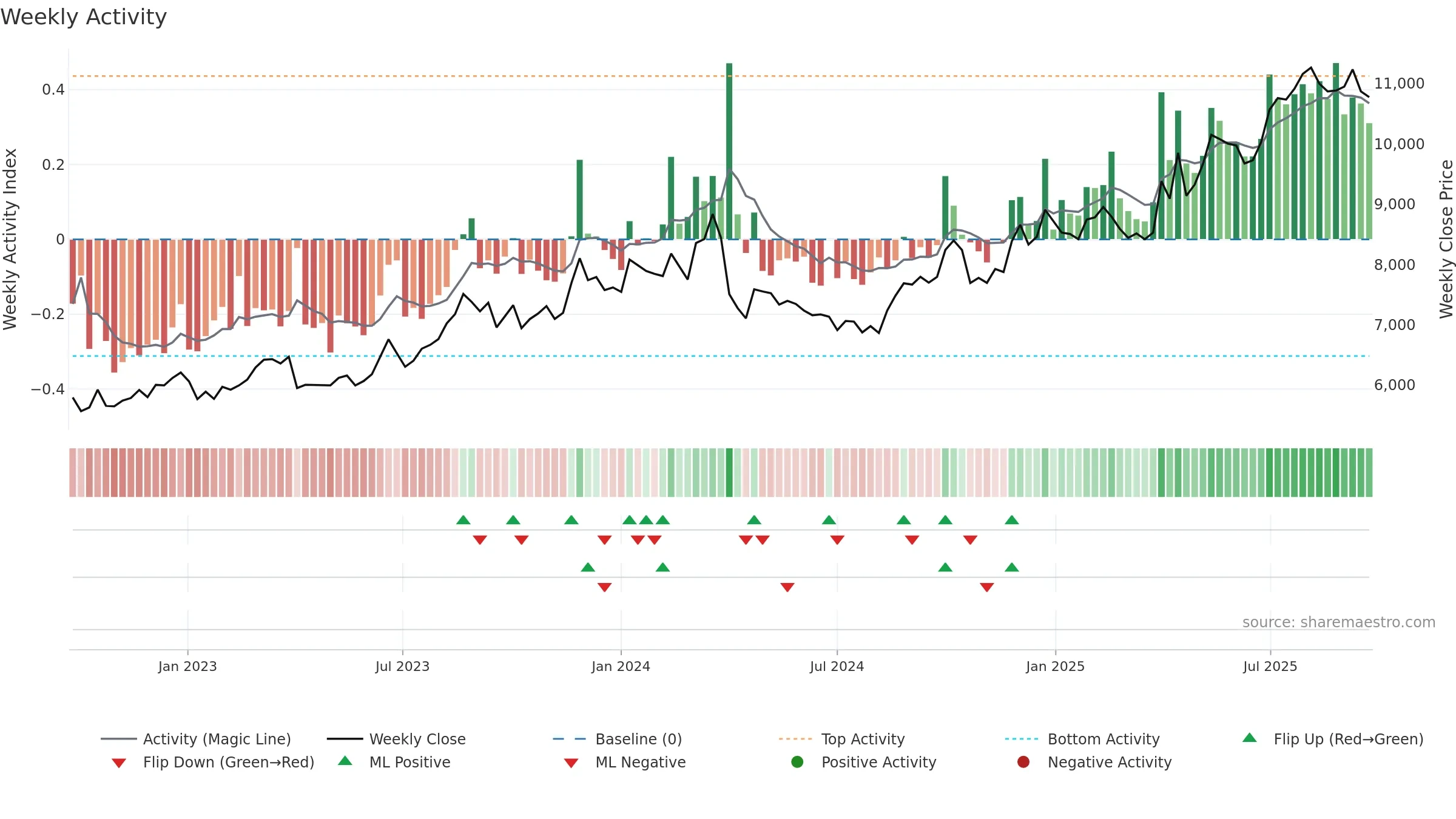This screenshot has height=819, width=1456.
Task: Toggle the Bottom Activity legend entry
Action: (1082, 739)
